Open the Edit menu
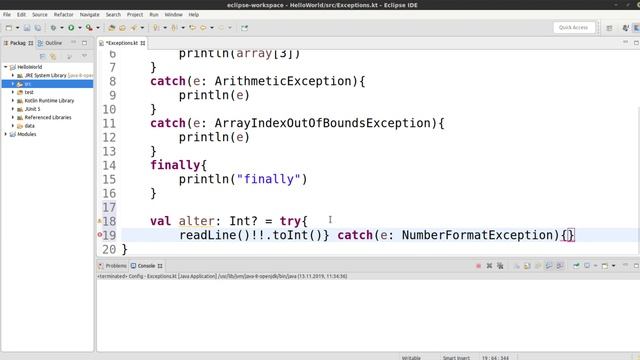The height and width of the screenshot is (360, 640). click(21, 14)
